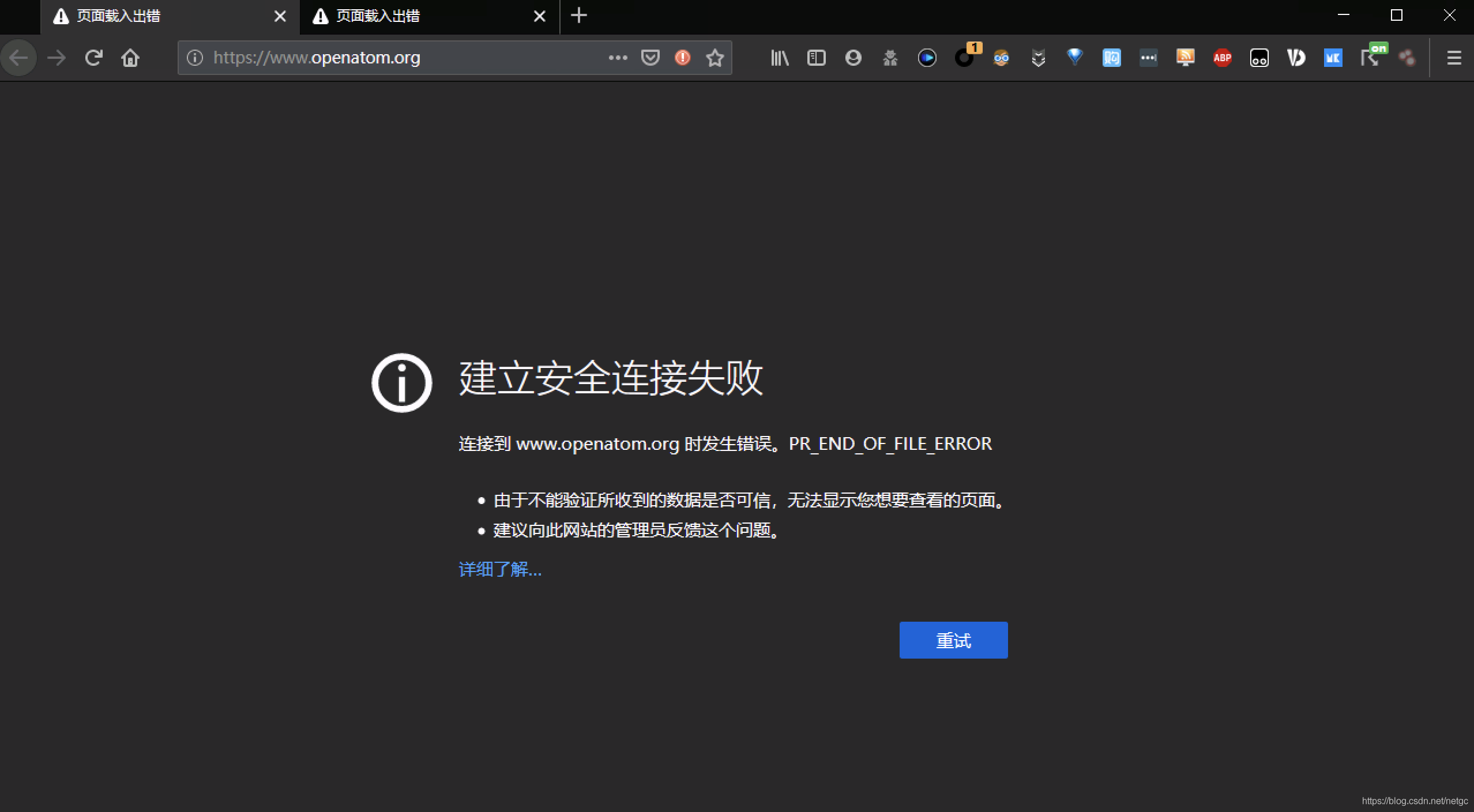Click the forward navigation arrow

coord(57,58)
